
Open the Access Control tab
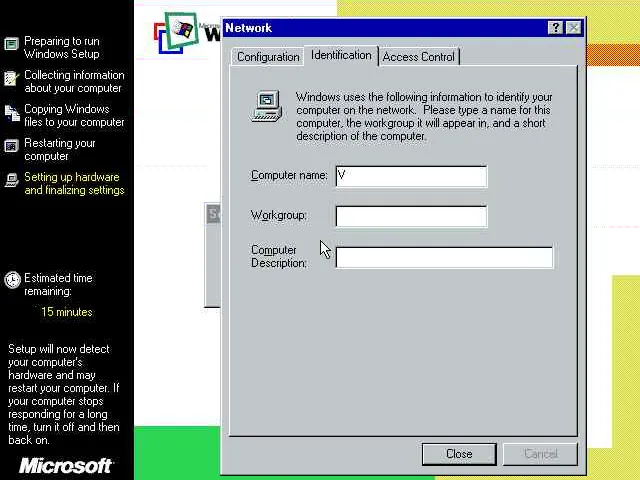pyautogui.click(x=419, y=57)
